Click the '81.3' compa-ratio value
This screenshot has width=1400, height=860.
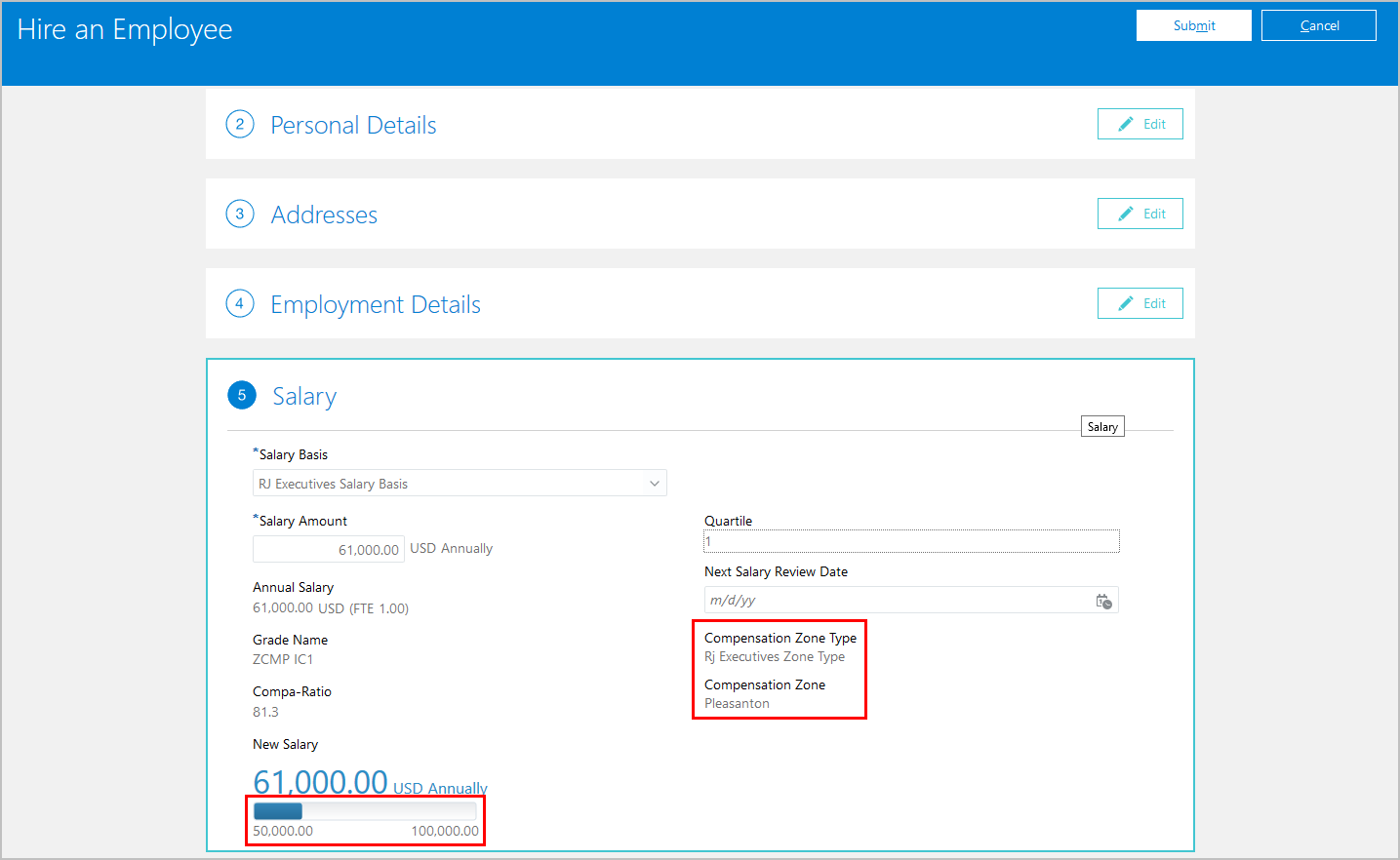265,712
